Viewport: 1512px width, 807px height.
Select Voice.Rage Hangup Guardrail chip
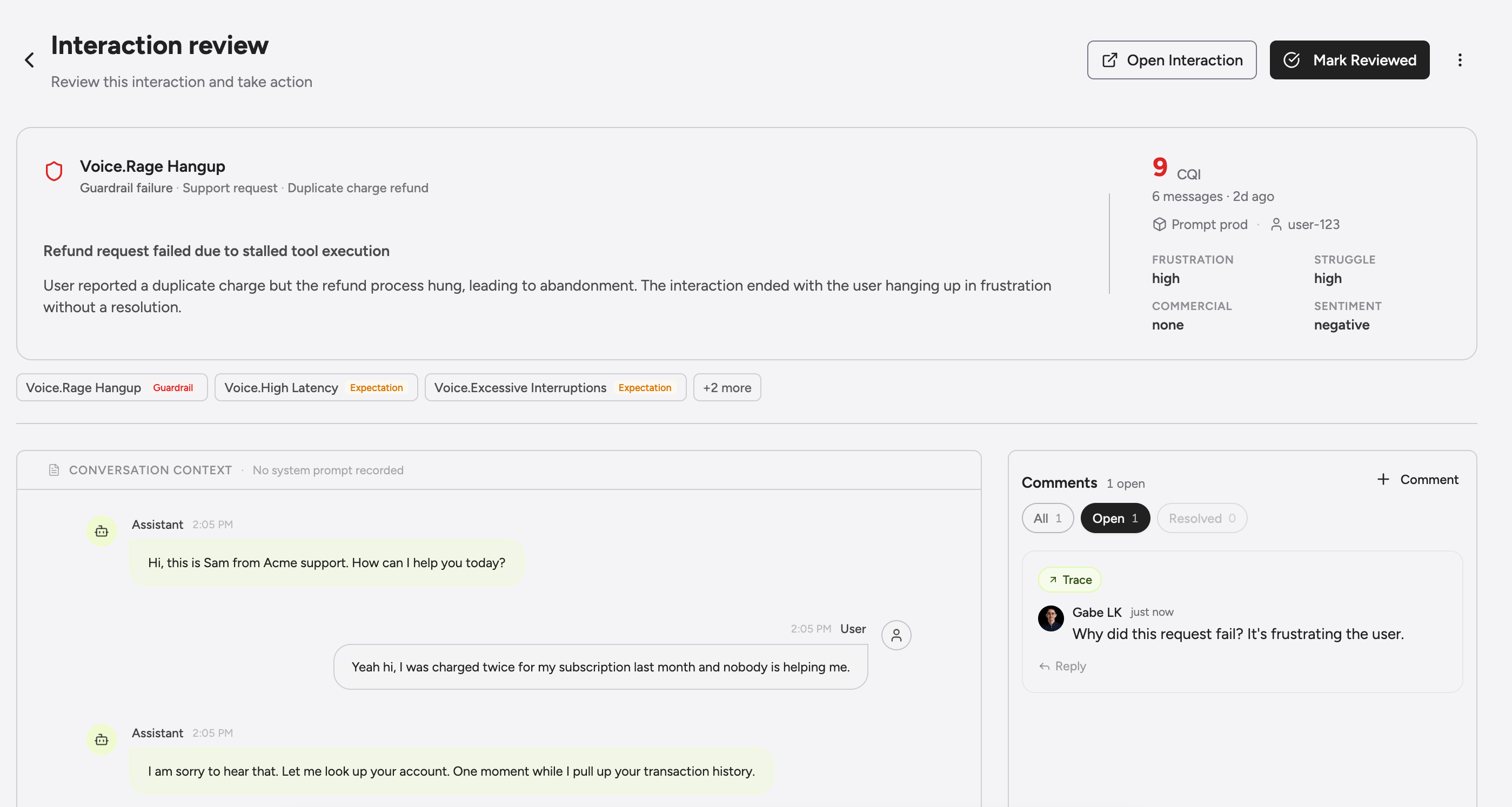pos(111,387)
